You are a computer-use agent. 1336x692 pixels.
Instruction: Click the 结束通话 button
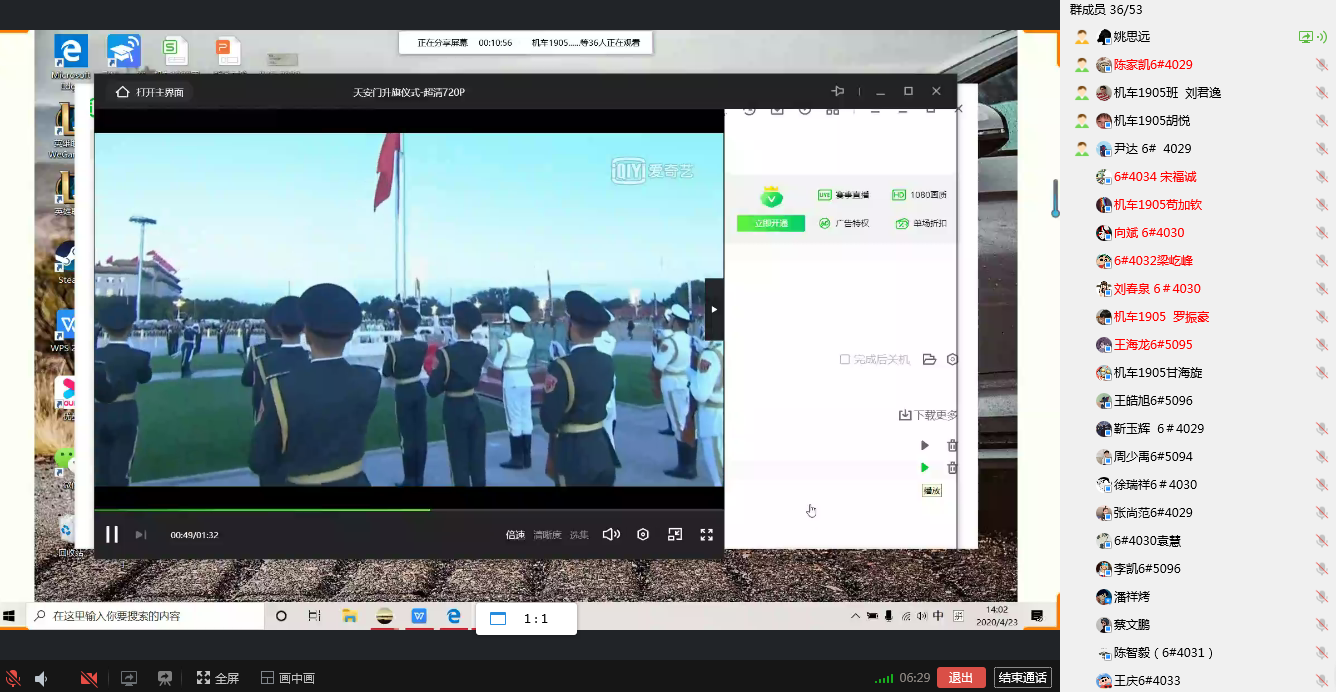click(x=1023, y=678)
